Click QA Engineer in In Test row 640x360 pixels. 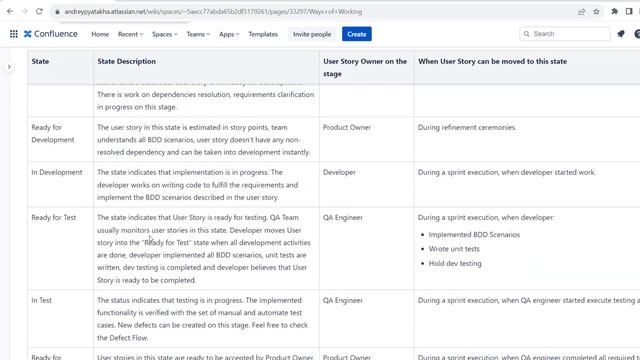click(x=343, y=300)
